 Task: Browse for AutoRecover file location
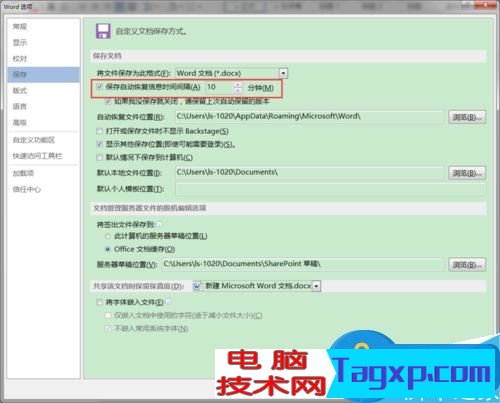[467, 117]
